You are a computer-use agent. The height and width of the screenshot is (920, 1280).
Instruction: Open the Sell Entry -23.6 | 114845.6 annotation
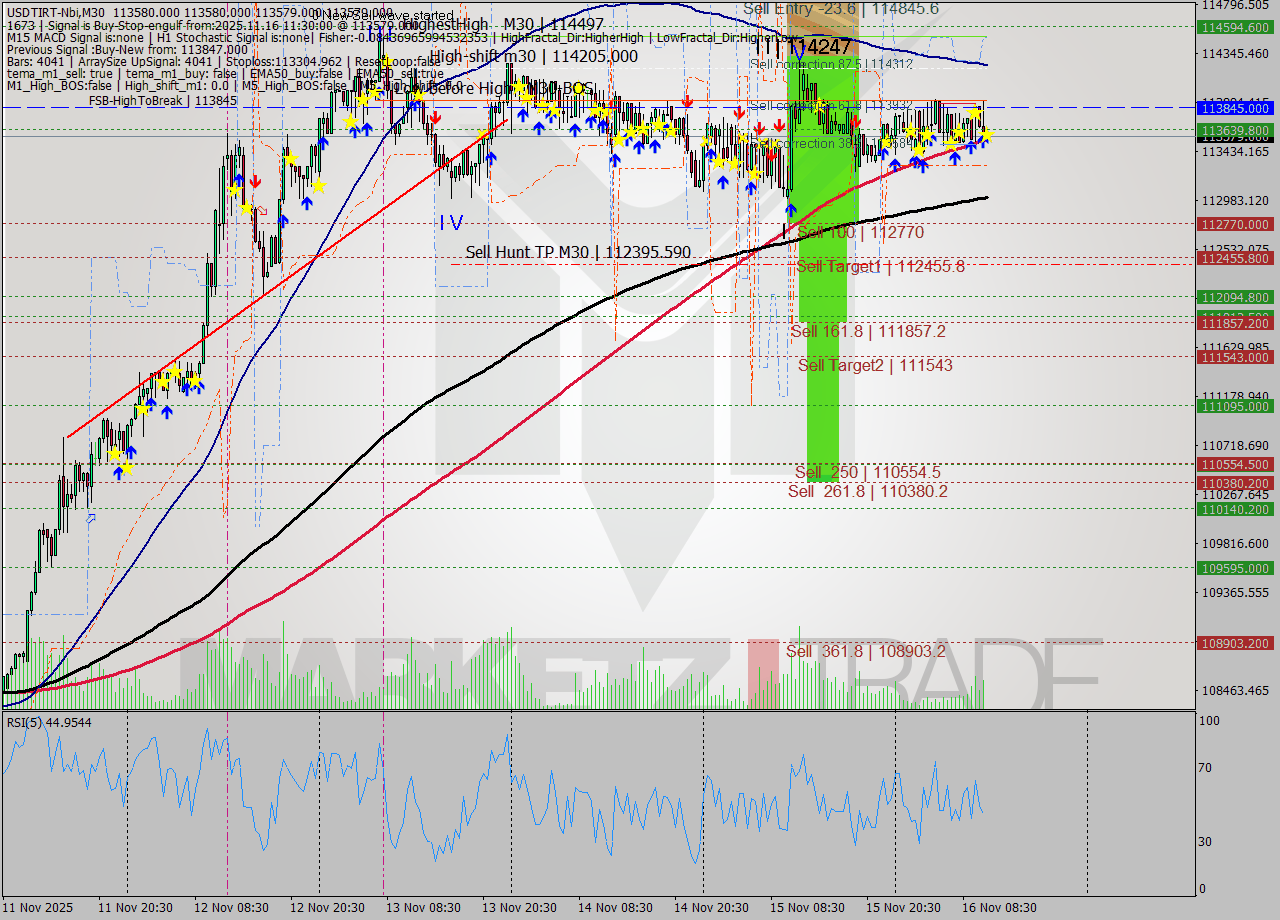(842, 8)
